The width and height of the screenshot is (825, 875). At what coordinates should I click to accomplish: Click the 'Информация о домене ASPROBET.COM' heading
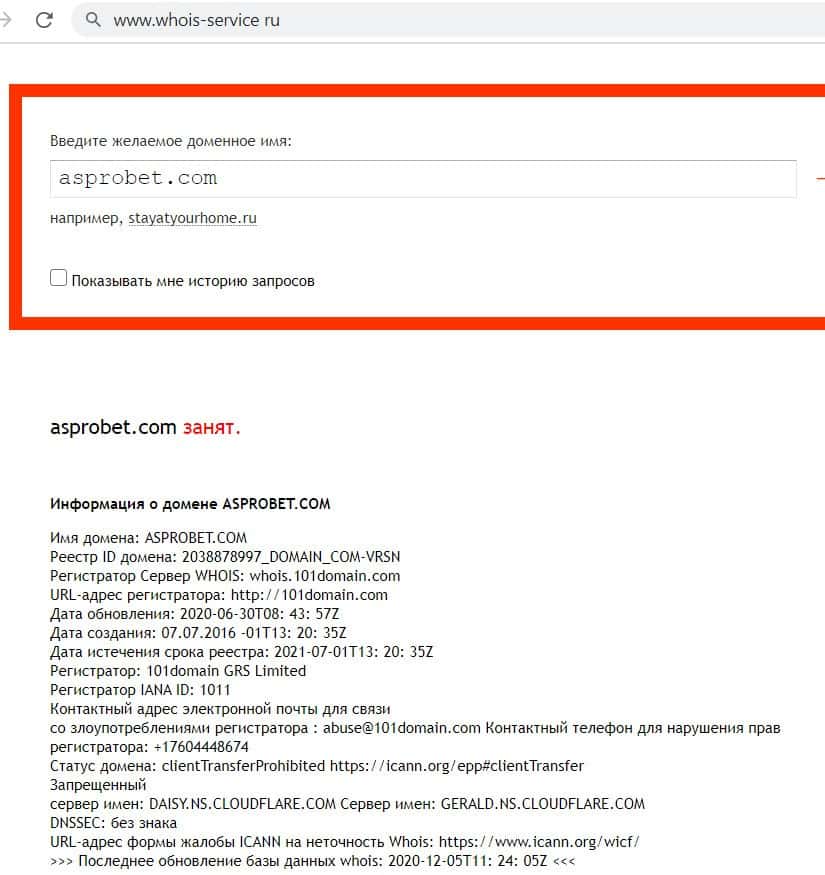(190, 504)
